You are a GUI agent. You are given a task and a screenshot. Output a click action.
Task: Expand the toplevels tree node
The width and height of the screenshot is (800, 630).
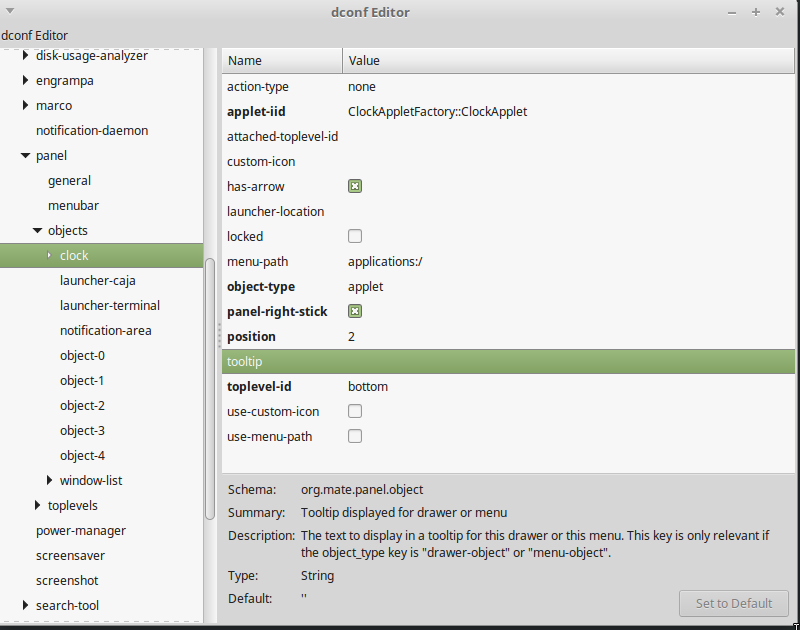tap(36, 505)
